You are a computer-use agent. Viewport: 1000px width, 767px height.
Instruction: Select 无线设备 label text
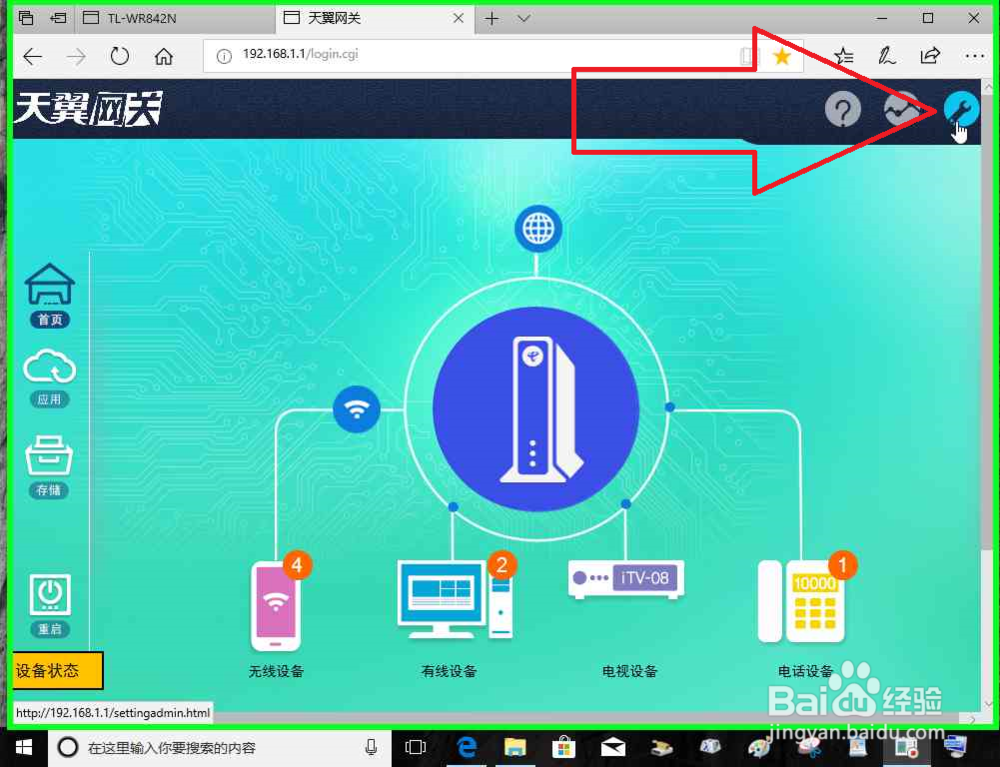[x=276, y=671]
